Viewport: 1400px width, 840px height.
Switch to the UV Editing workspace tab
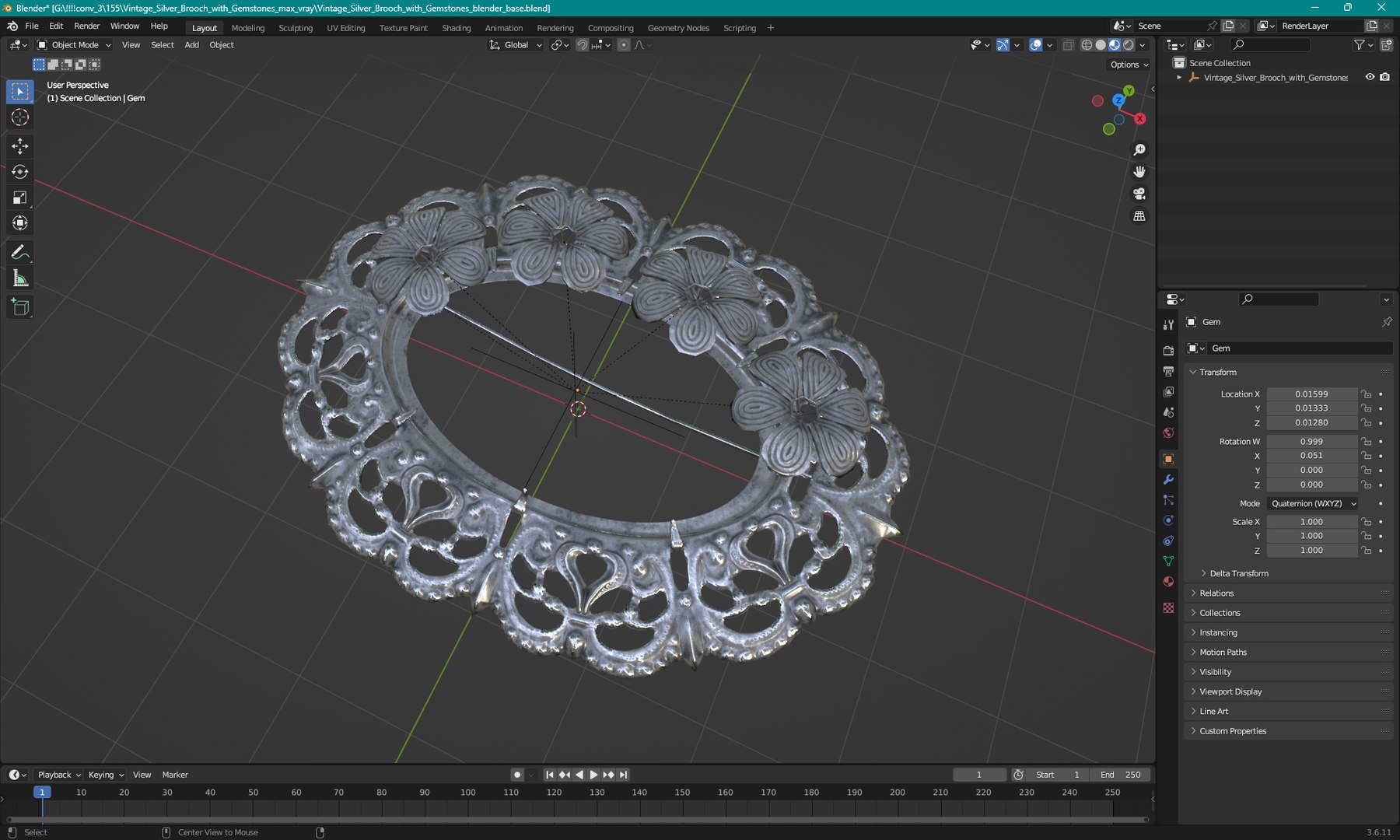pyautogui.click(x=345, y=28)
